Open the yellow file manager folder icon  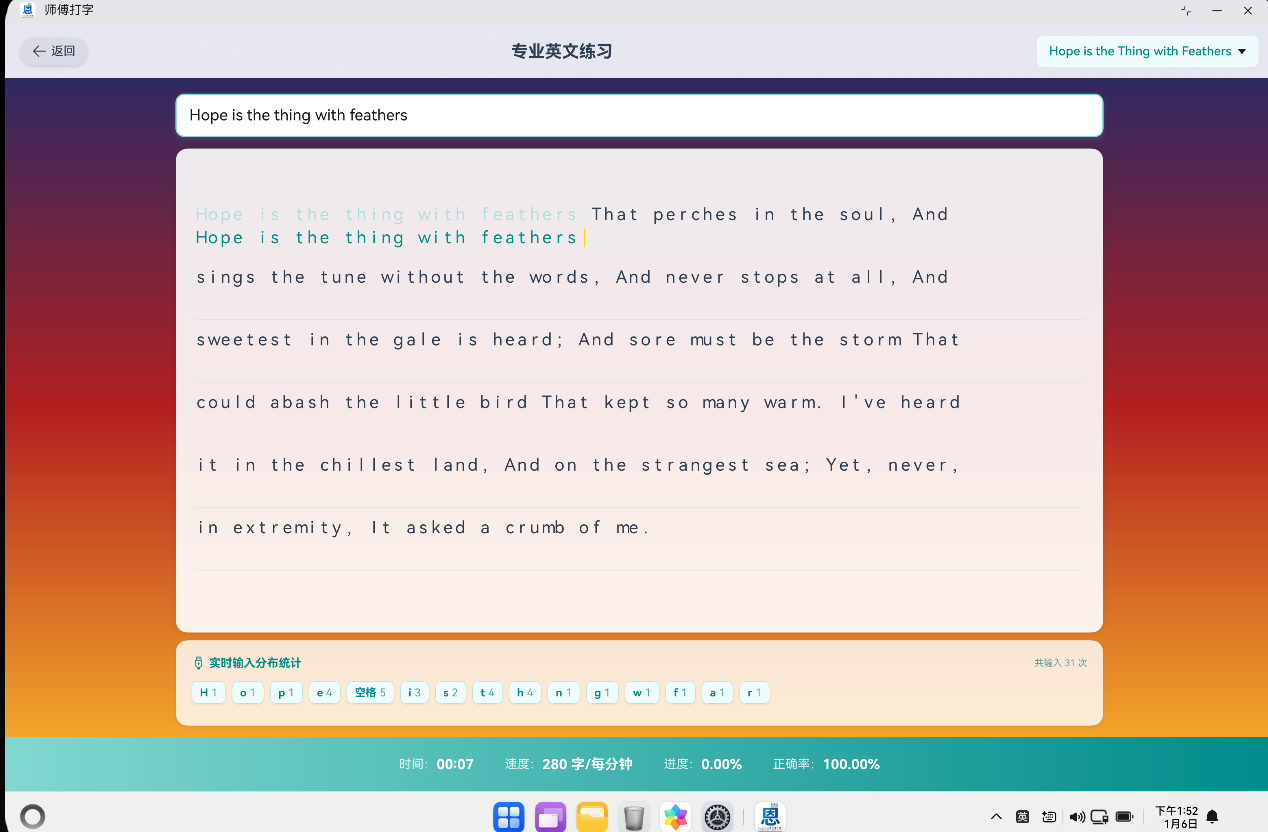[592, 817]
